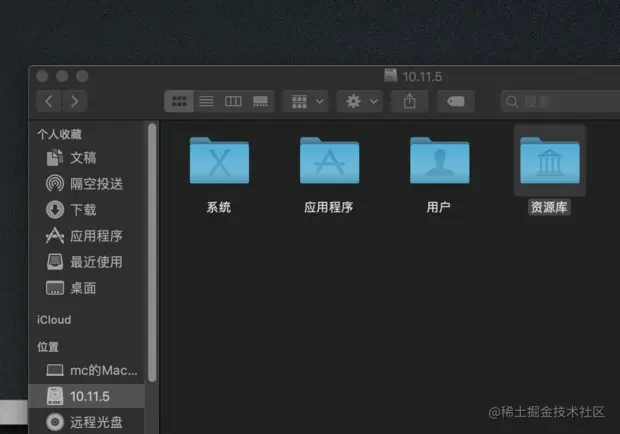
Task: Open 文稿 in the sidebar
Action: (x=87, y=158)
